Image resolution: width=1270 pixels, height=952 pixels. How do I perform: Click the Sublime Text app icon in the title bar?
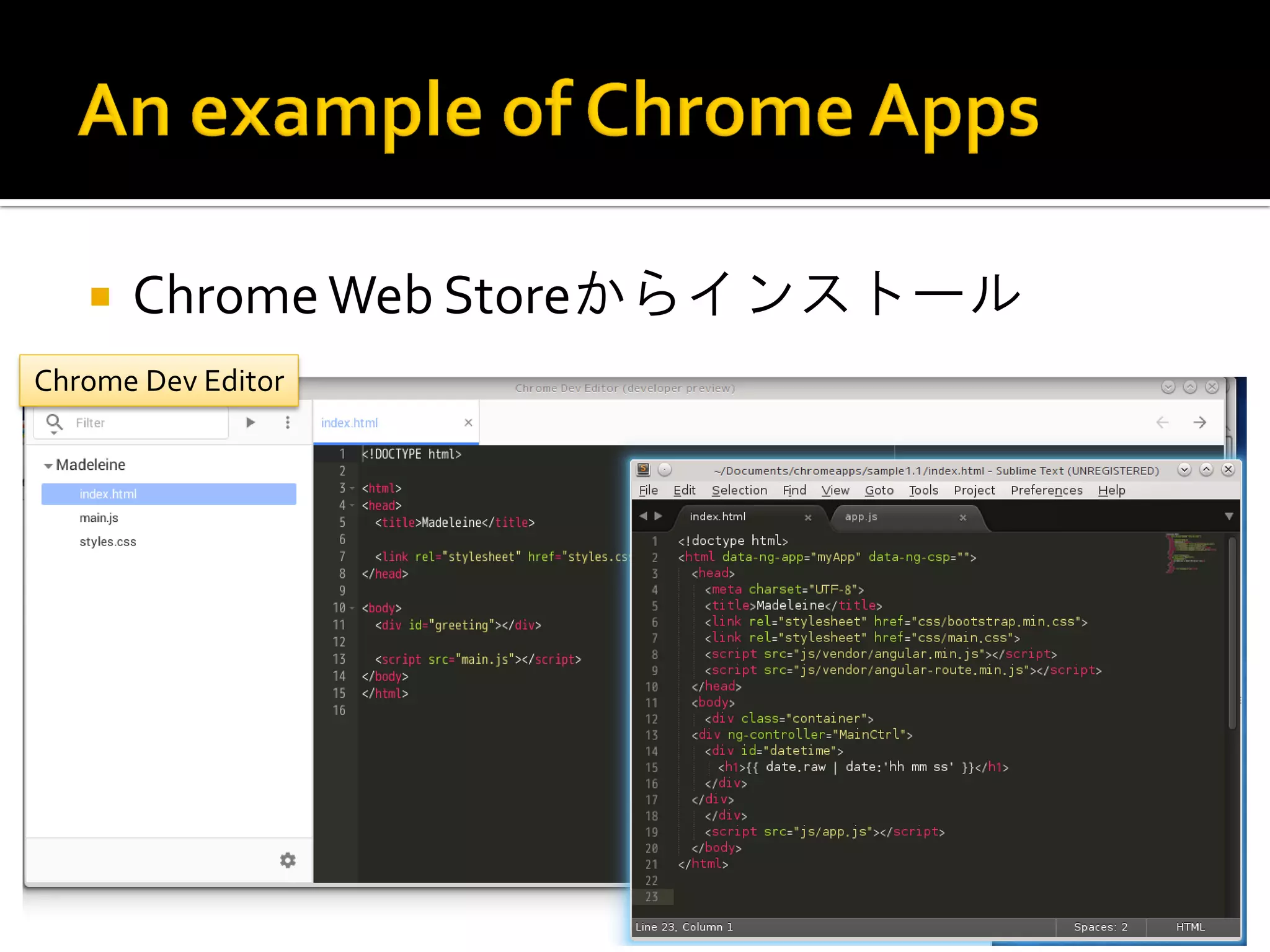(644, 469)
